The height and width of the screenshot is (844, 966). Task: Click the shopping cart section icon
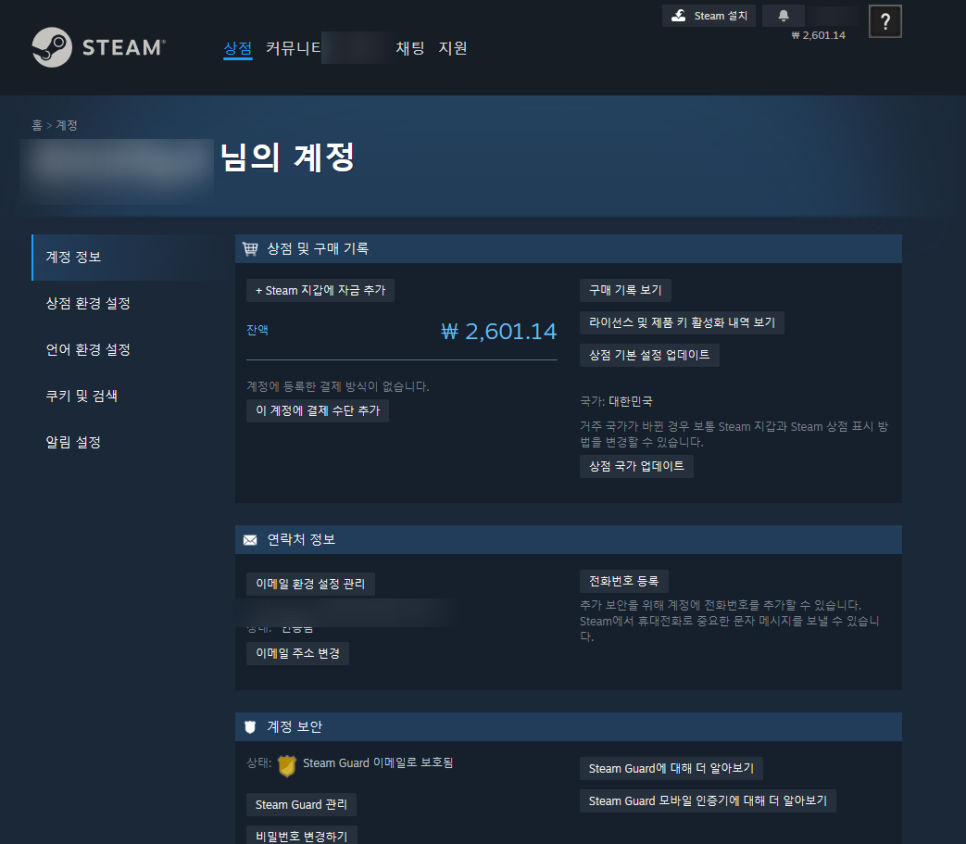(x=250, y=249)
